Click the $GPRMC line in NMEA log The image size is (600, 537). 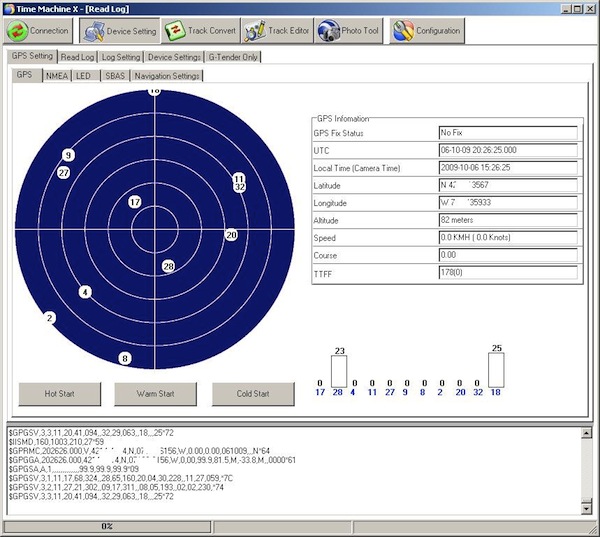pyautogui.click(x=139, y=451)
